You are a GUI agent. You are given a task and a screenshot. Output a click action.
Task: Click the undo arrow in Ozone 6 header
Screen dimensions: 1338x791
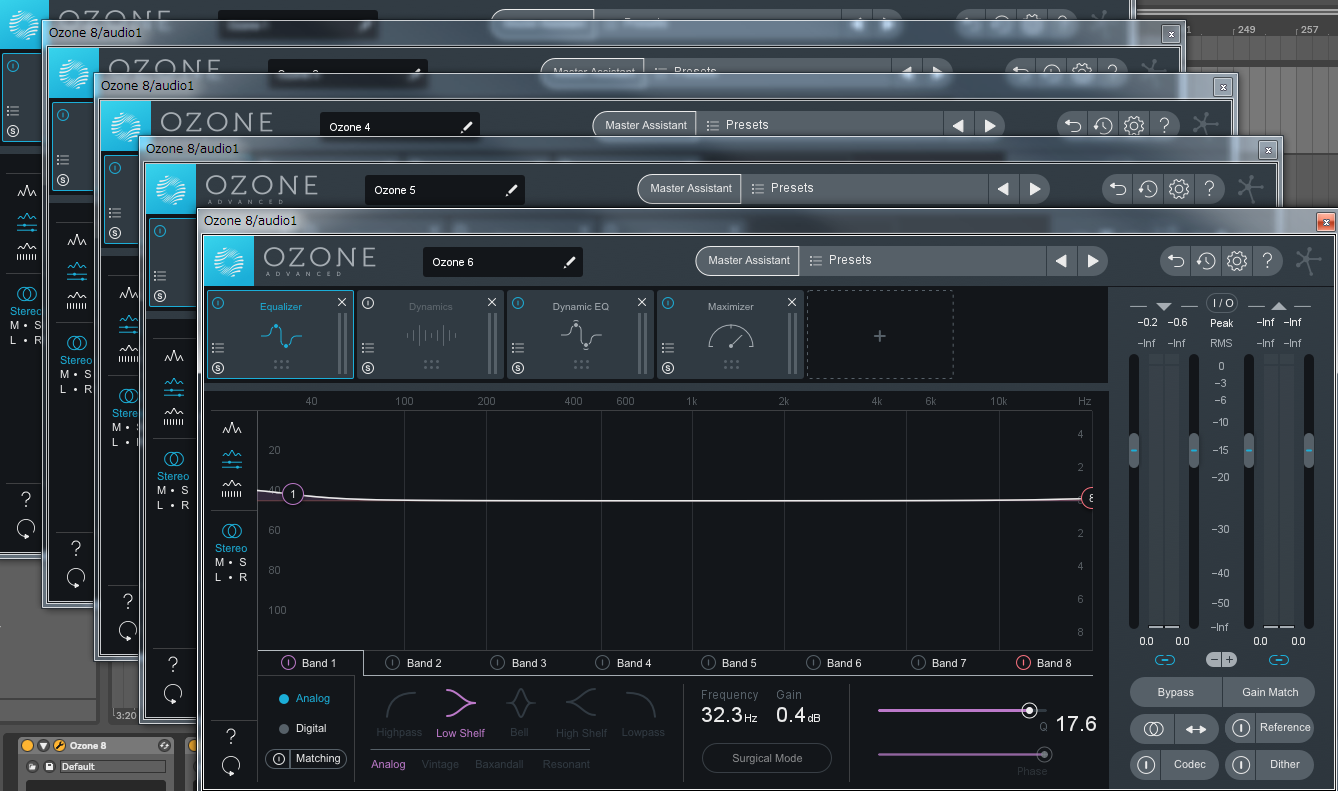(1176, 261)
